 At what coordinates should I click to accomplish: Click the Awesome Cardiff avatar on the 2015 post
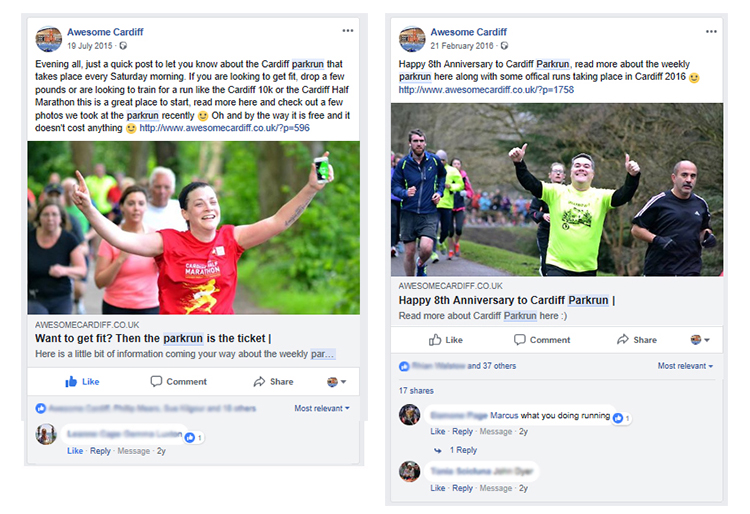(48, 39)
